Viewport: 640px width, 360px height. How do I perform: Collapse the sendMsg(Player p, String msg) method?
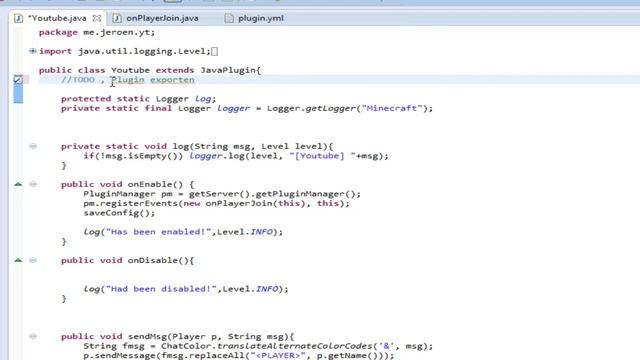33,336
